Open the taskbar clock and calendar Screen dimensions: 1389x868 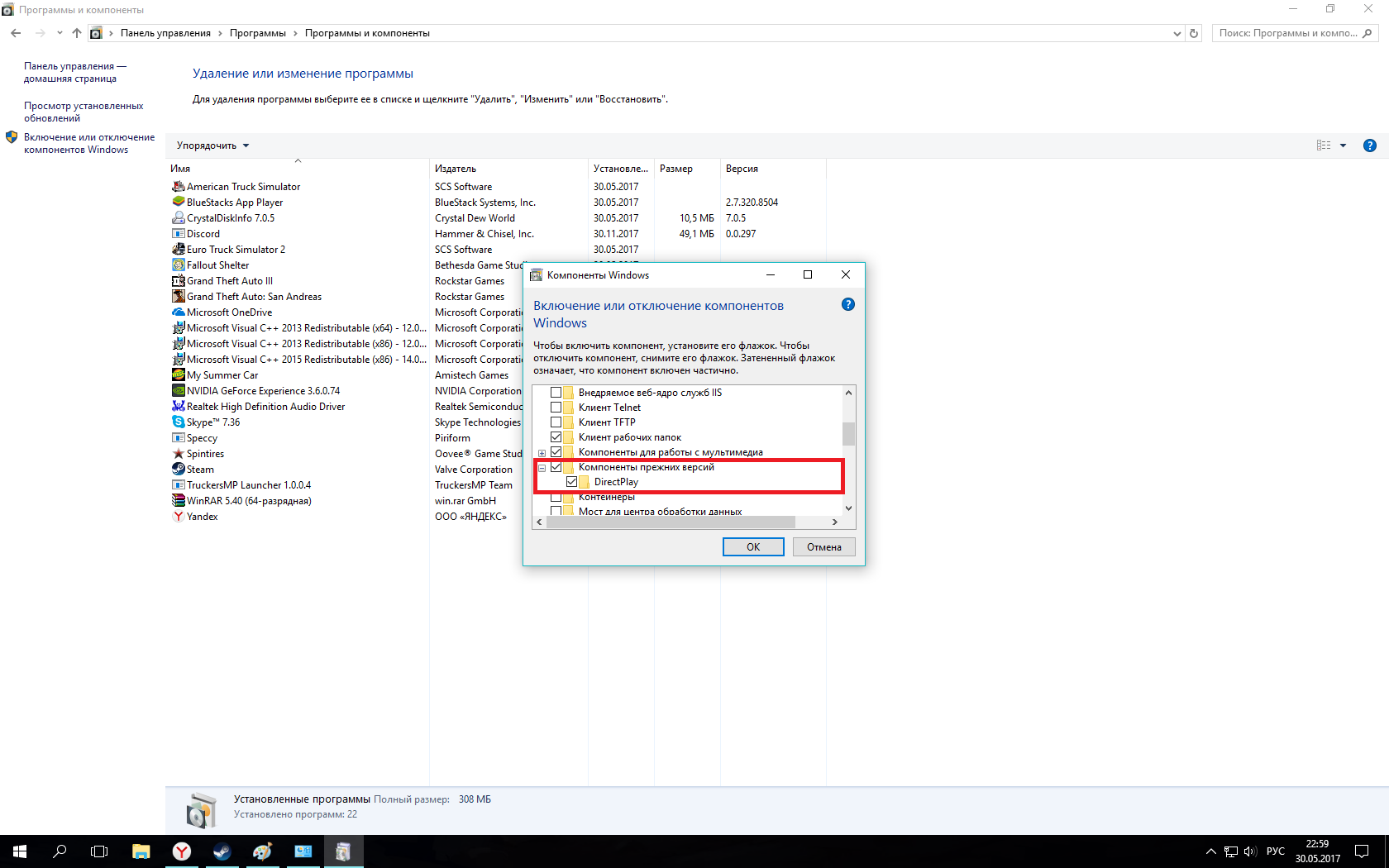(x=1318, y=851)
